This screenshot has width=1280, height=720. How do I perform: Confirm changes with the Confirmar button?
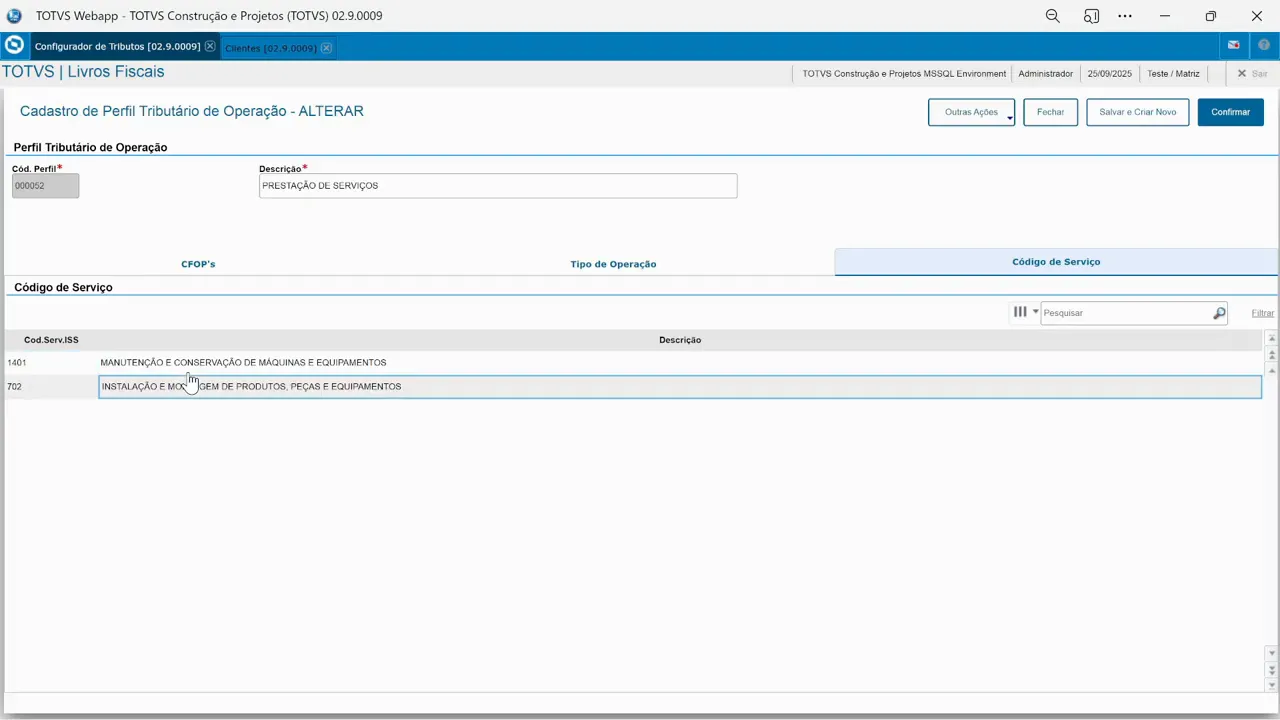click(x=1230, y=111)
